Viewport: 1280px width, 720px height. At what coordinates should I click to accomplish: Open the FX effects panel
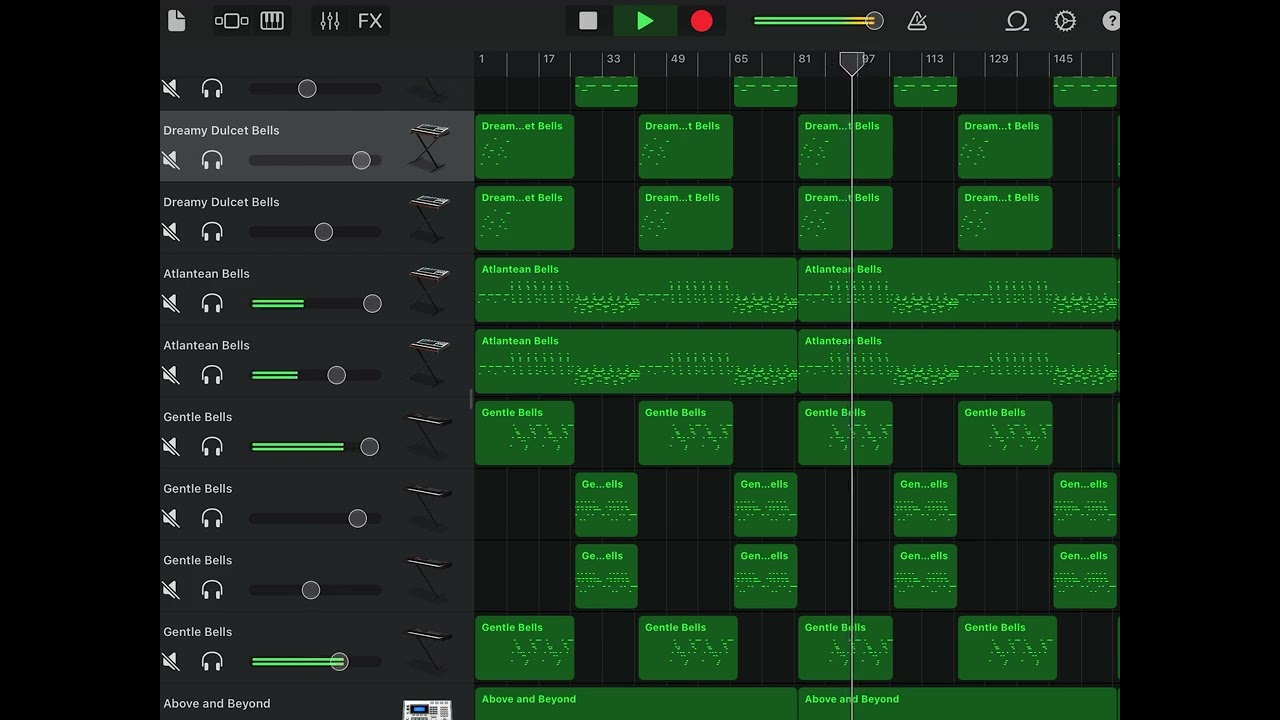click(x=370, y=21)
